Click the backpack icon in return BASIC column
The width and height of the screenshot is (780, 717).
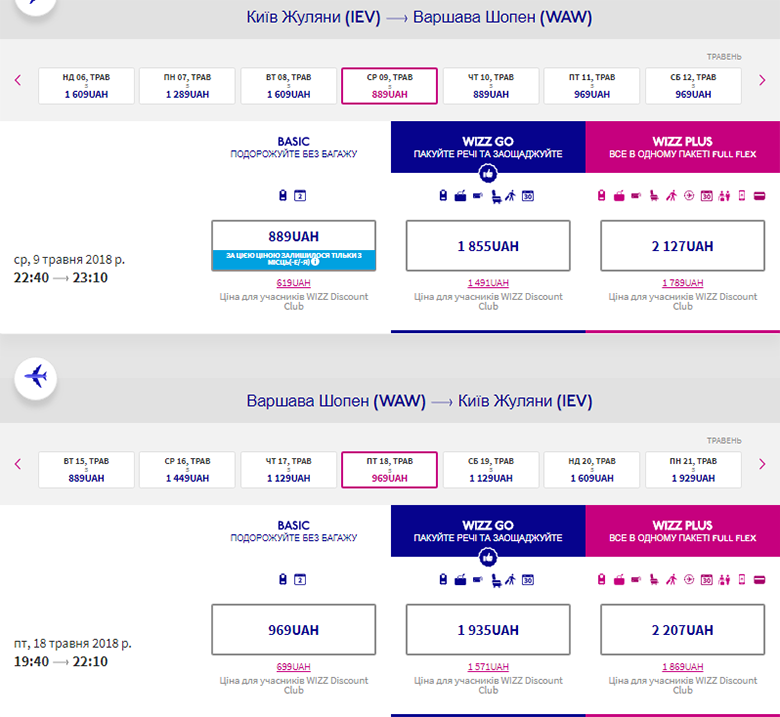(x=283, y=579)
